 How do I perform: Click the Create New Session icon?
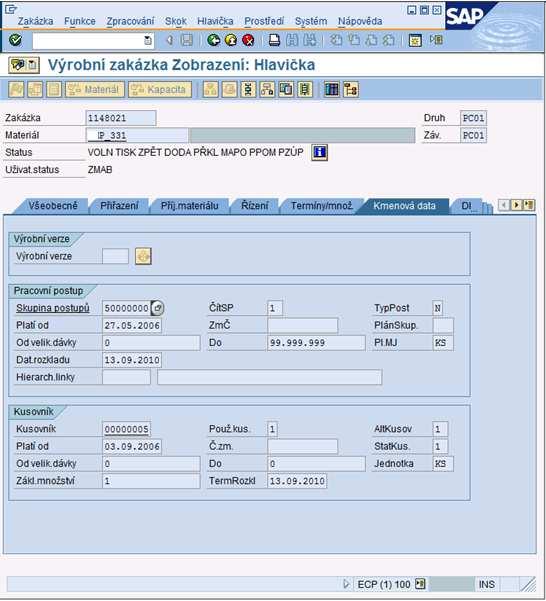415,40
